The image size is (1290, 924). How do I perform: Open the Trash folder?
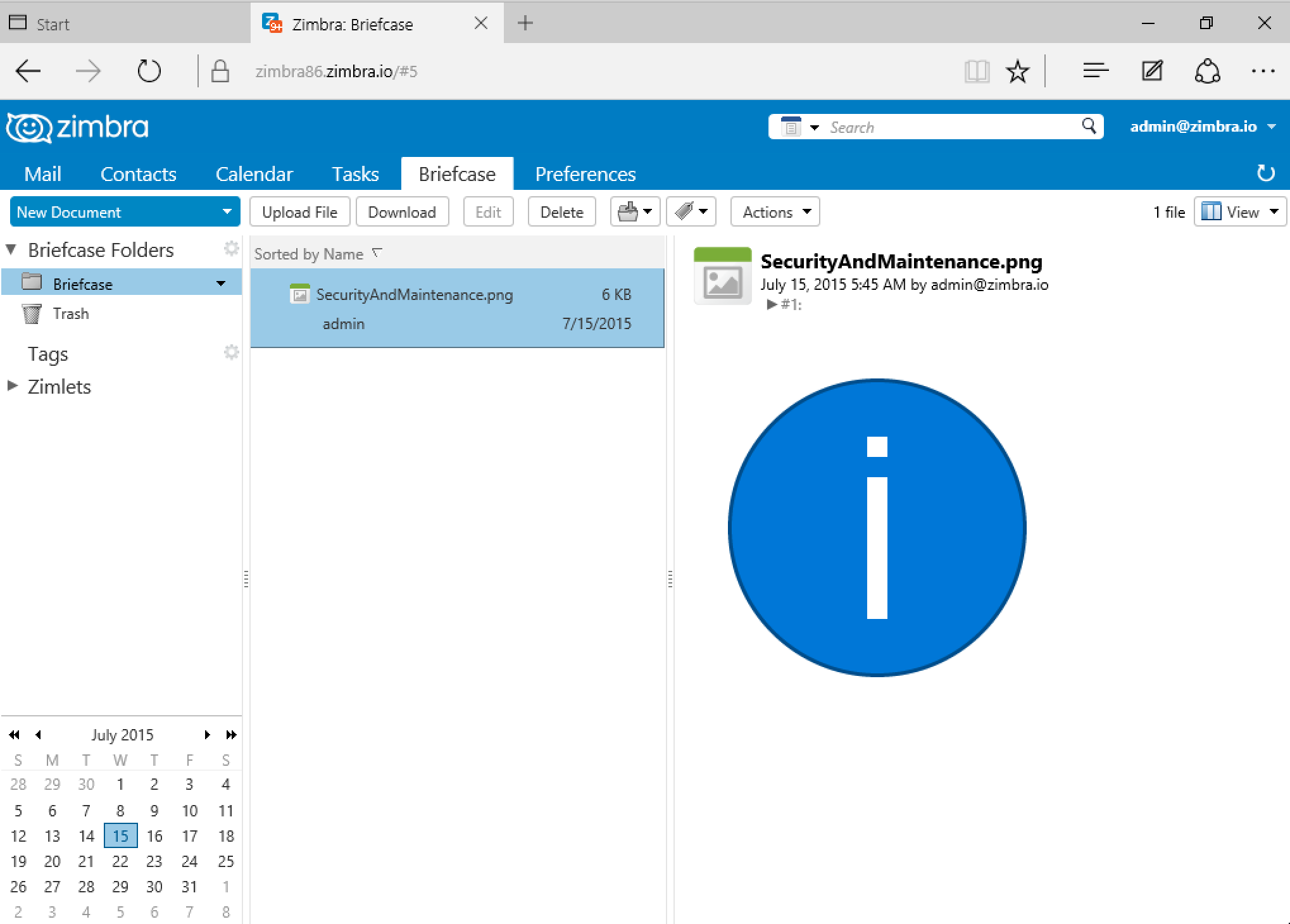pyautogui.click(x=70, y=314)
